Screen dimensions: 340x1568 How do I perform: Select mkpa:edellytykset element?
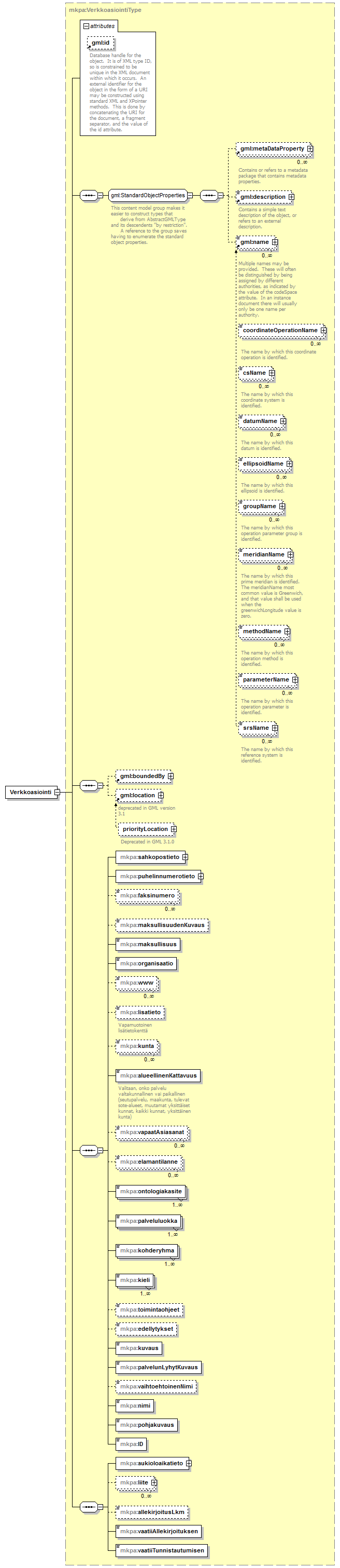147,1329
